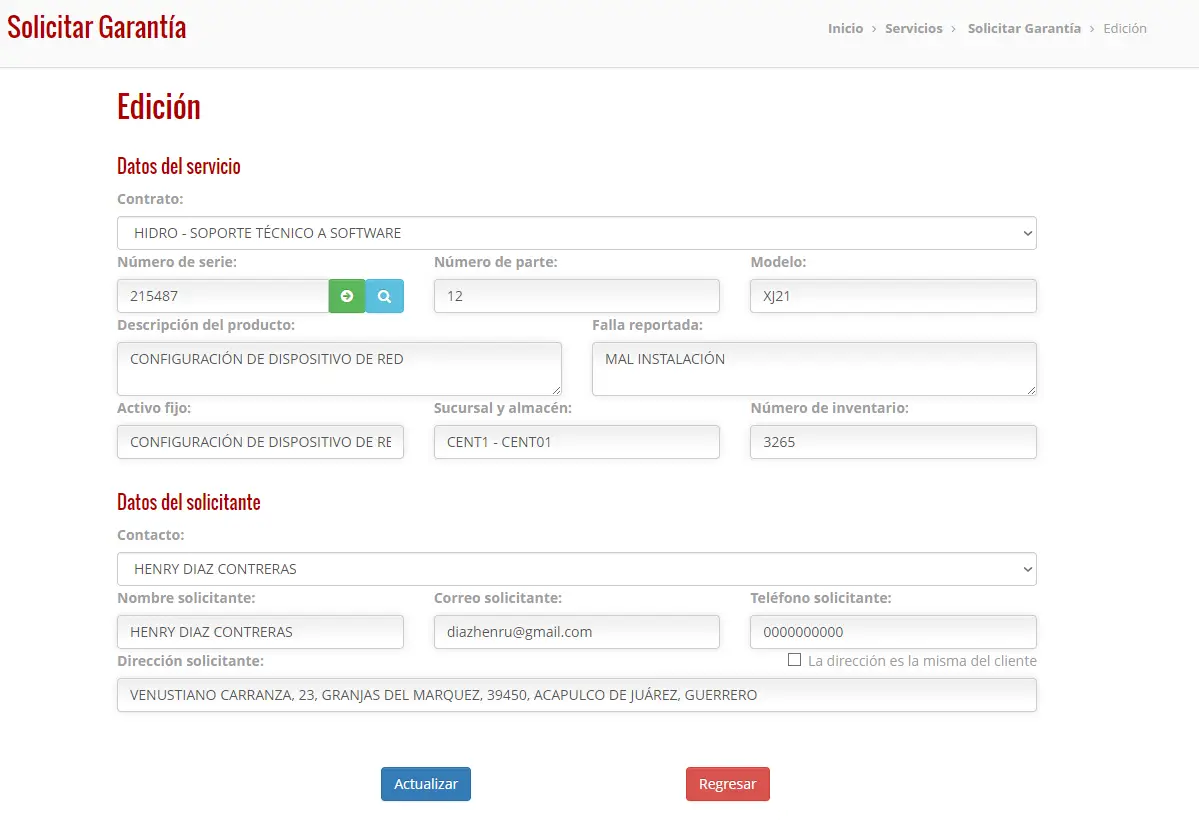Screen dimensions: 1199x825
Task: Click the Falla reportada textarea
Action: (x=814, y=369)
